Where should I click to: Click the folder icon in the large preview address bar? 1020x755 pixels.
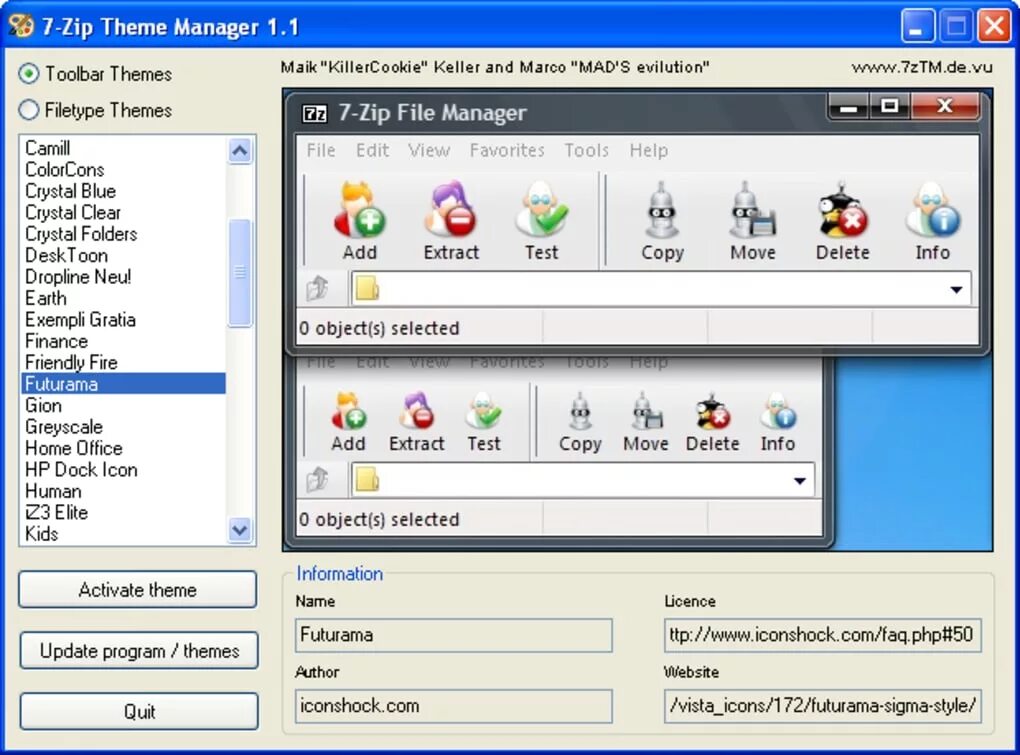click(x=368, y=289)
